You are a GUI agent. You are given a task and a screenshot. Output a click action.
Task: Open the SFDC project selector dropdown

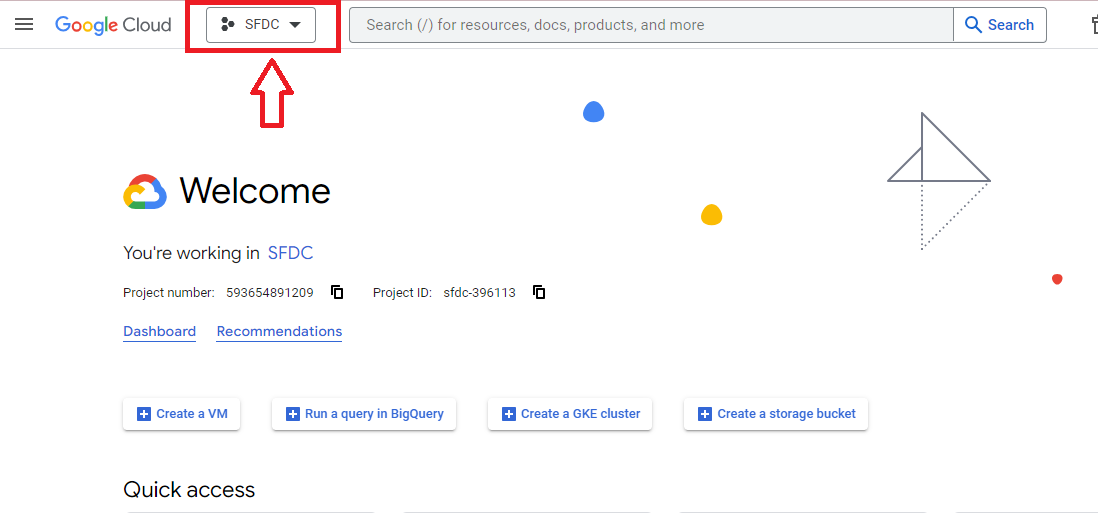[260, 24]
